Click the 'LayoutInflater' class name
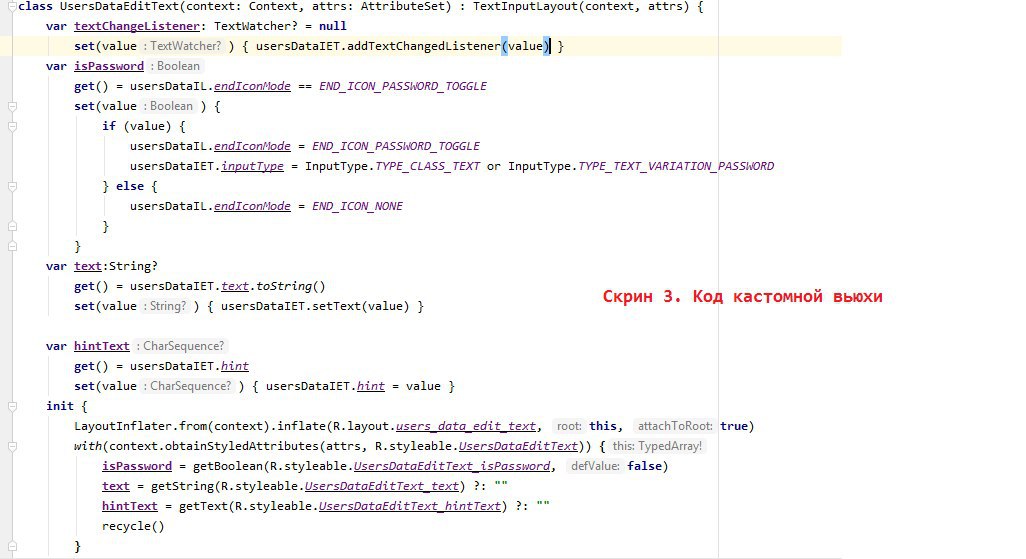 (122, 426)
